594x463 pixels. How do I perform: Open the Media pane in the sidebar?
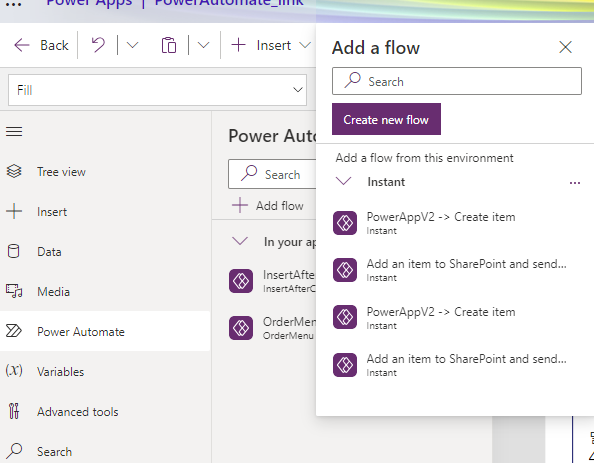click(105, 292)
